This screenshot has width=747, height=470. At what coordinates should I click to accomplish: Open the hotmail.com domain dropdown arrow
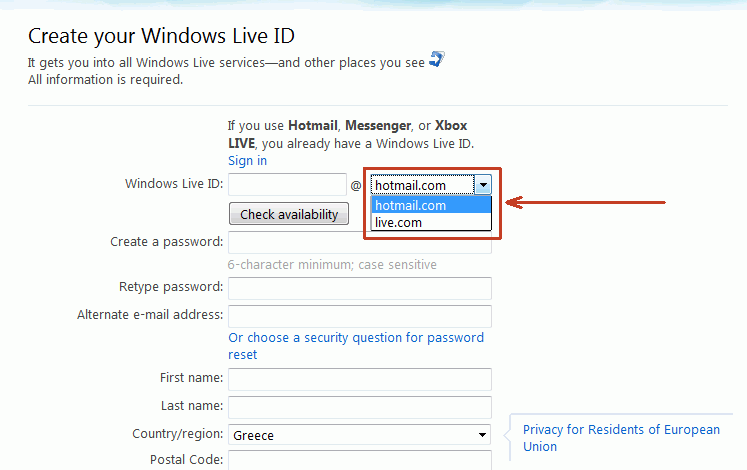tap(483, 185)
